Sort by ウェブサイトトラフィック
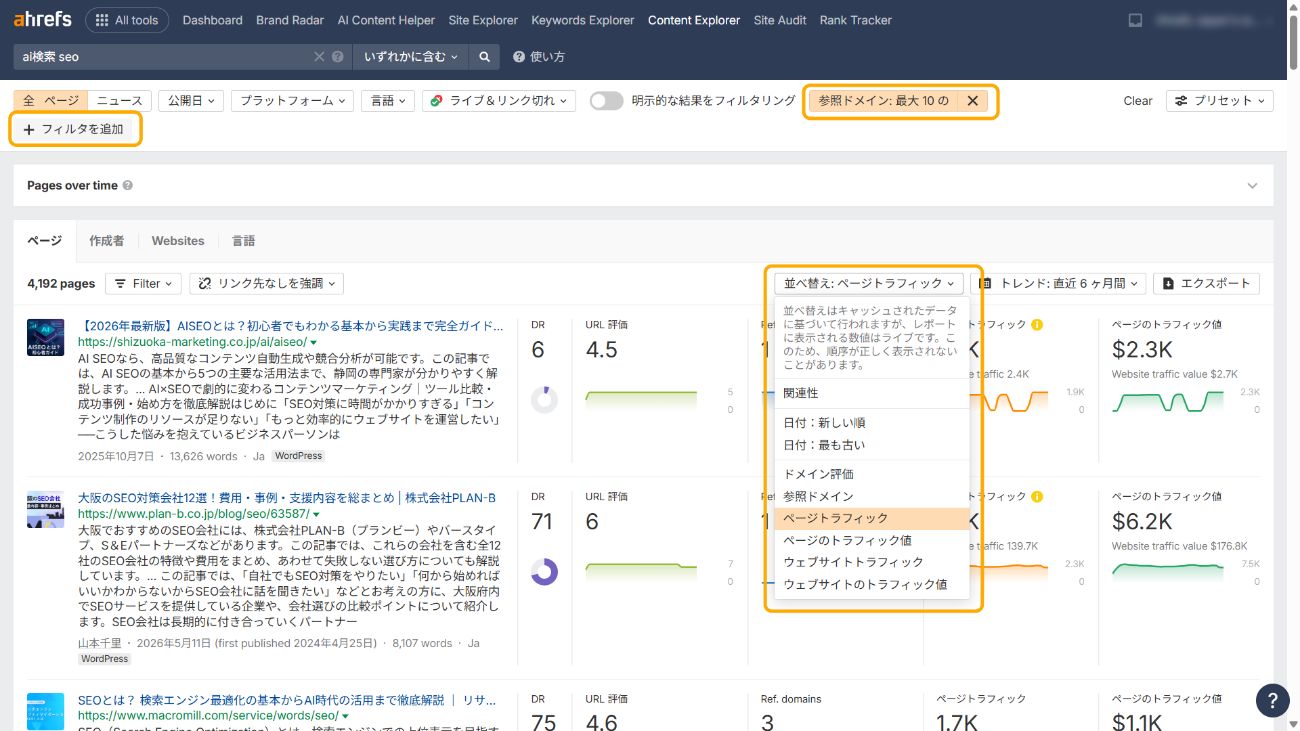Screen dimensions: 1300x731 click(x=872, y=562)
